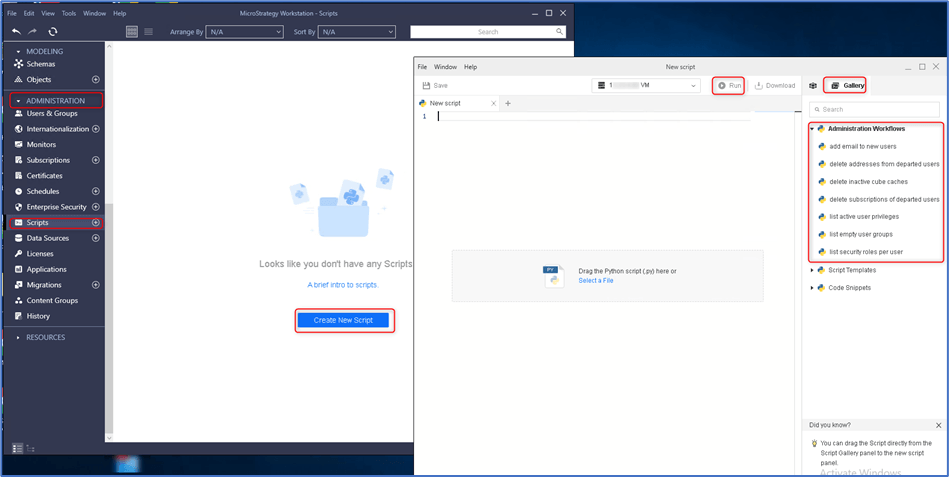This screenshot has height=477, width=949.
Task: Switch to grid view icon
Action: click(x=131, y=31)
